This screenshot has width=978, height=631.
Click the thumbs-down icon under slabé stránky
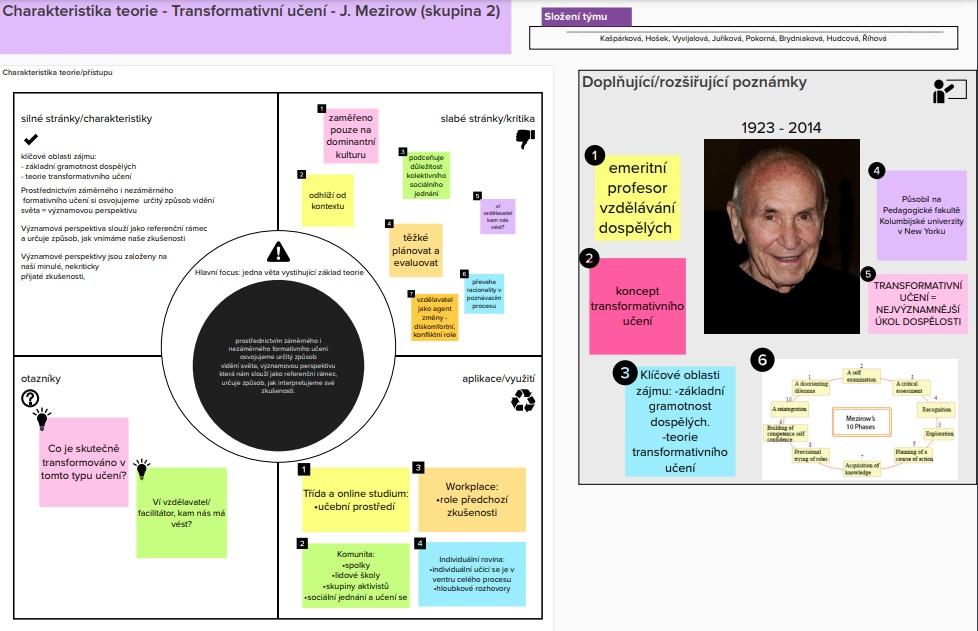(524, 140)
